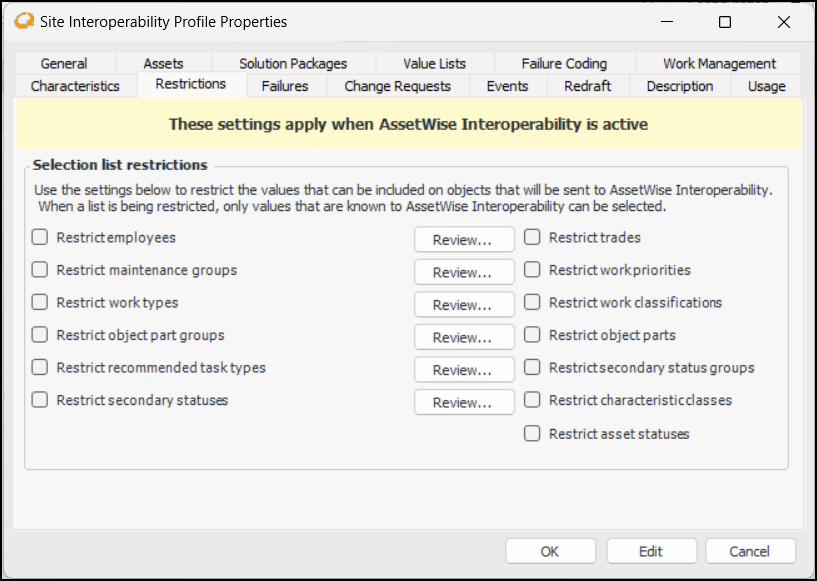
Task: Select Restrict secondary status groups checkbox
Action: coord(532,368)
